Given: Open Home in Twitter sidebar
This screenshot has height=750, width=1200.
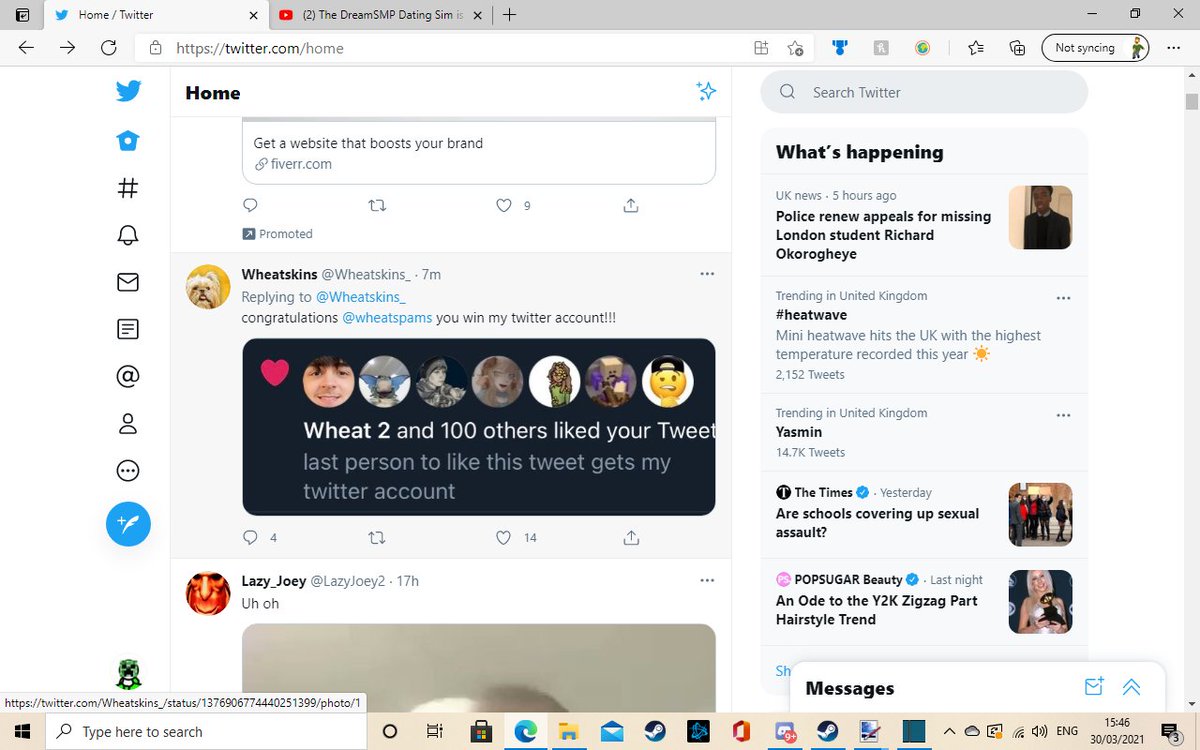Looking at the screenshot, I should tap(128, 140).
